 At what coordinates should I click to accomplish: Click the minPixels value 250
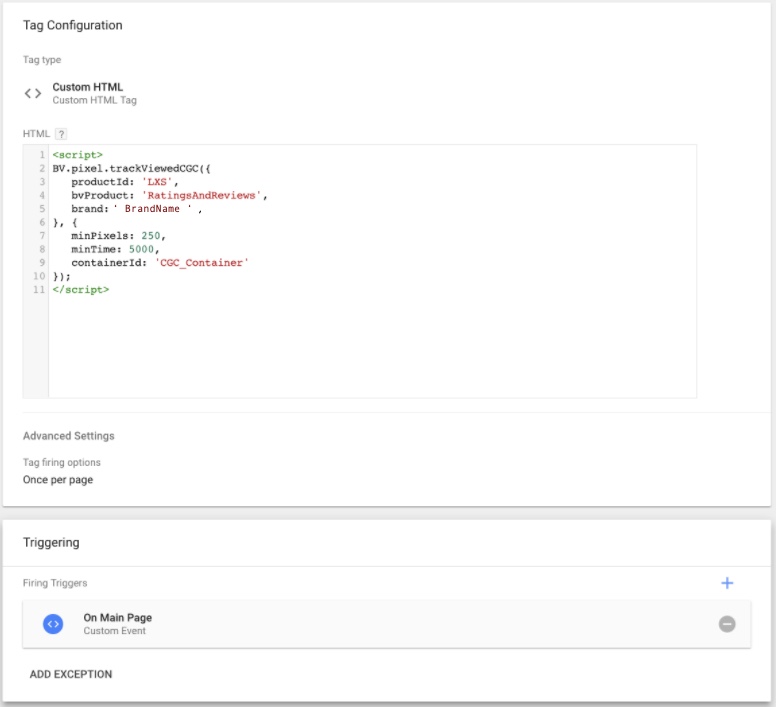coord(150,236)
